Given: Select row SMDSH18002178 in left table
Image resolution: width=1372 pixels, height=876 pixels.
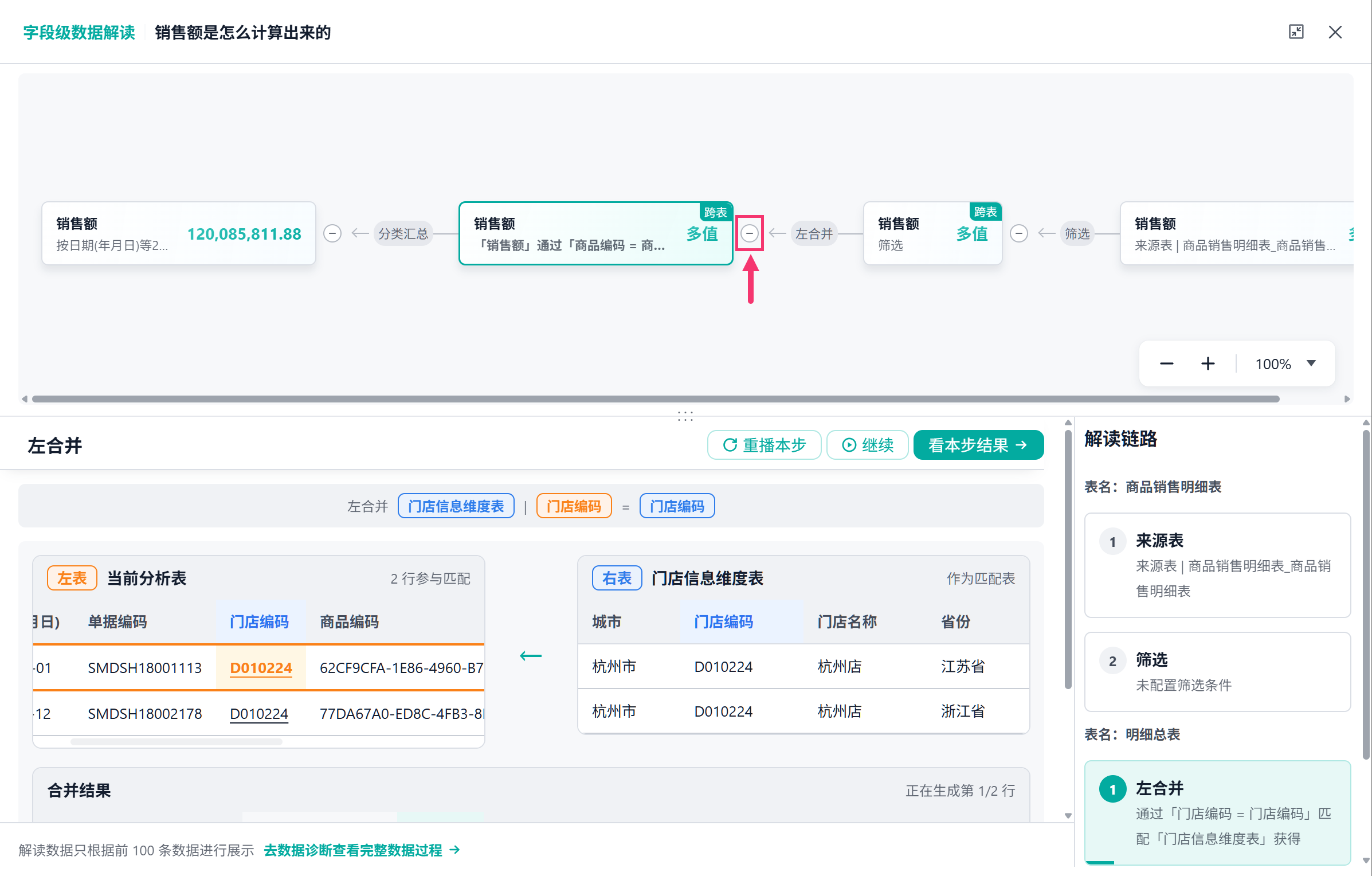Looking at the screenshot, I should click(259, 714).
